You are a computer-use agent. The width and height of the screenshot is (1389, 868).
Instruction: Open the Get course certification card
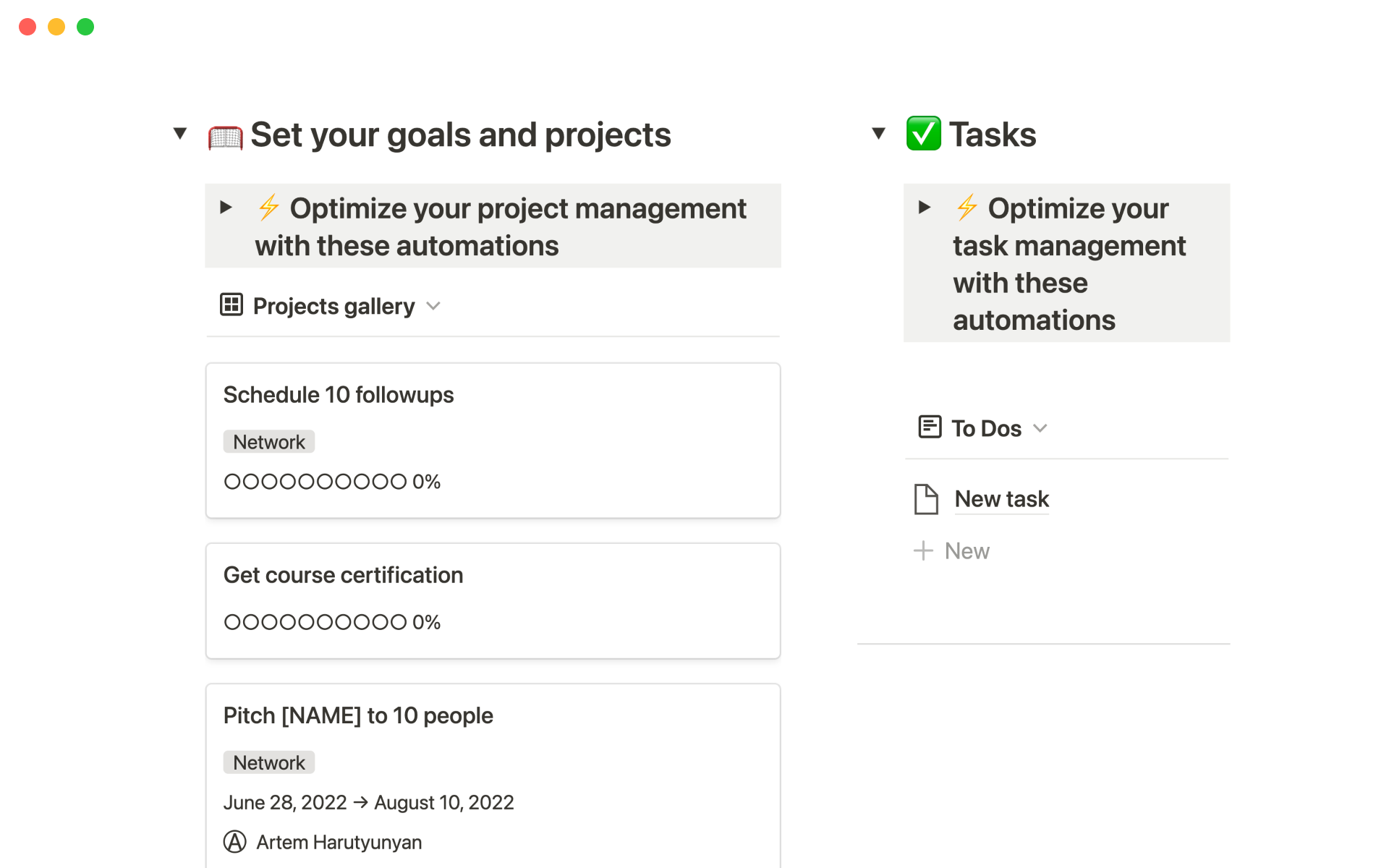pyautogui.click(x=343, y=575)
